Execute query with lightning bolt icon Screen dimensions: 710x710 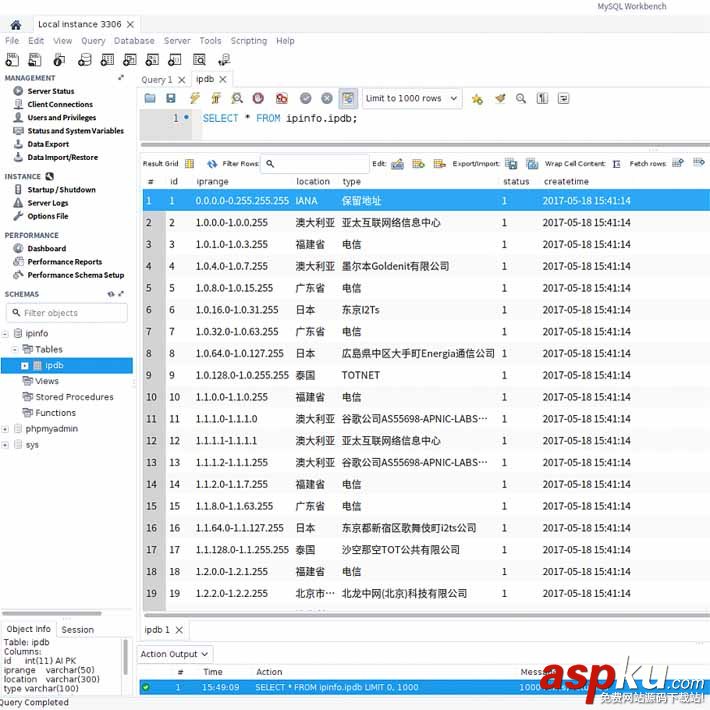[x=195, y=98]
